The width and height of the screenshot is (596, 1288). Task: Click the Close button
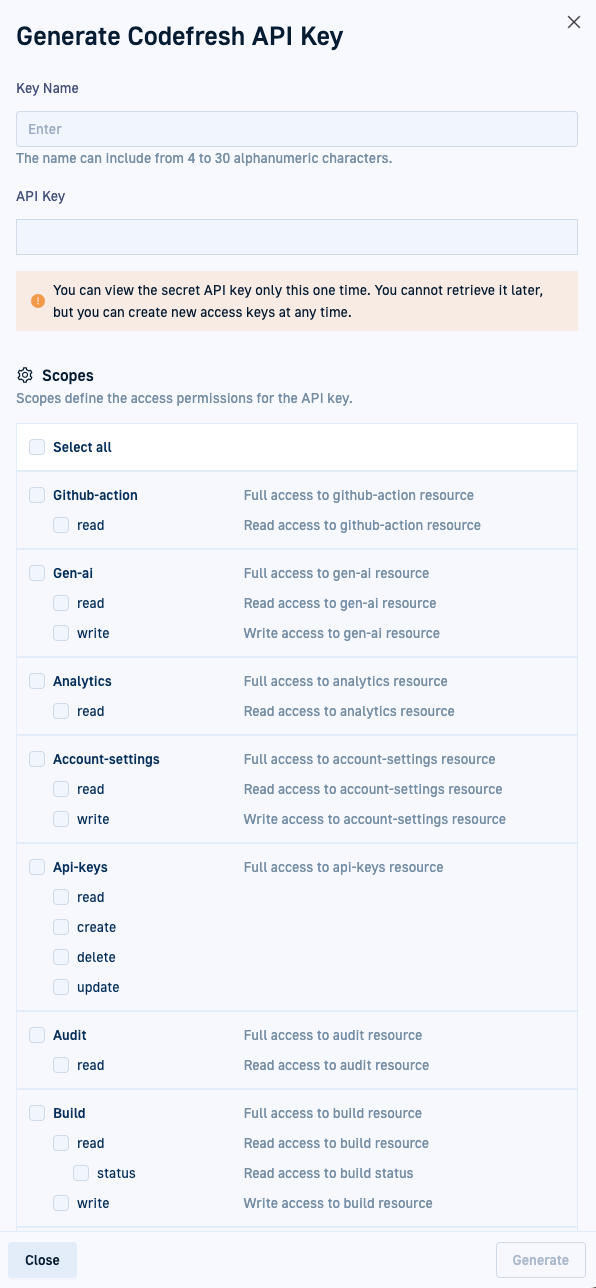pyautogui.click(x=42, y=1260)
